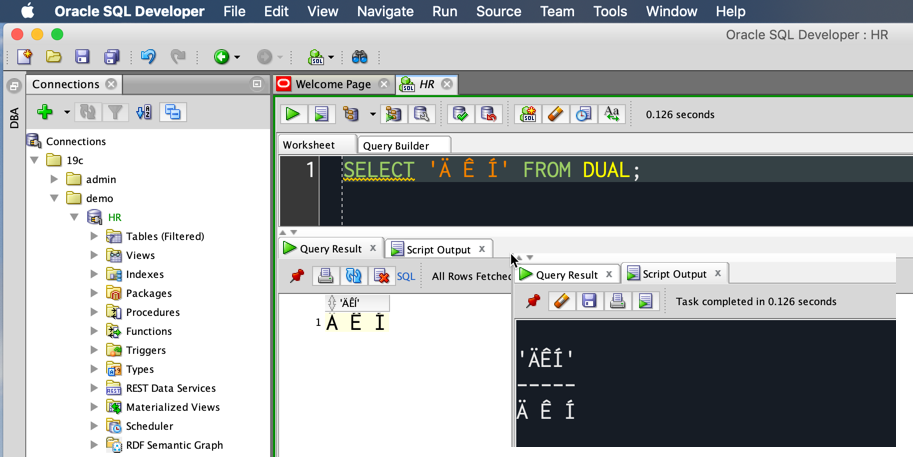Select the docked Script Output tab under the worksheet

click(438, 249)
